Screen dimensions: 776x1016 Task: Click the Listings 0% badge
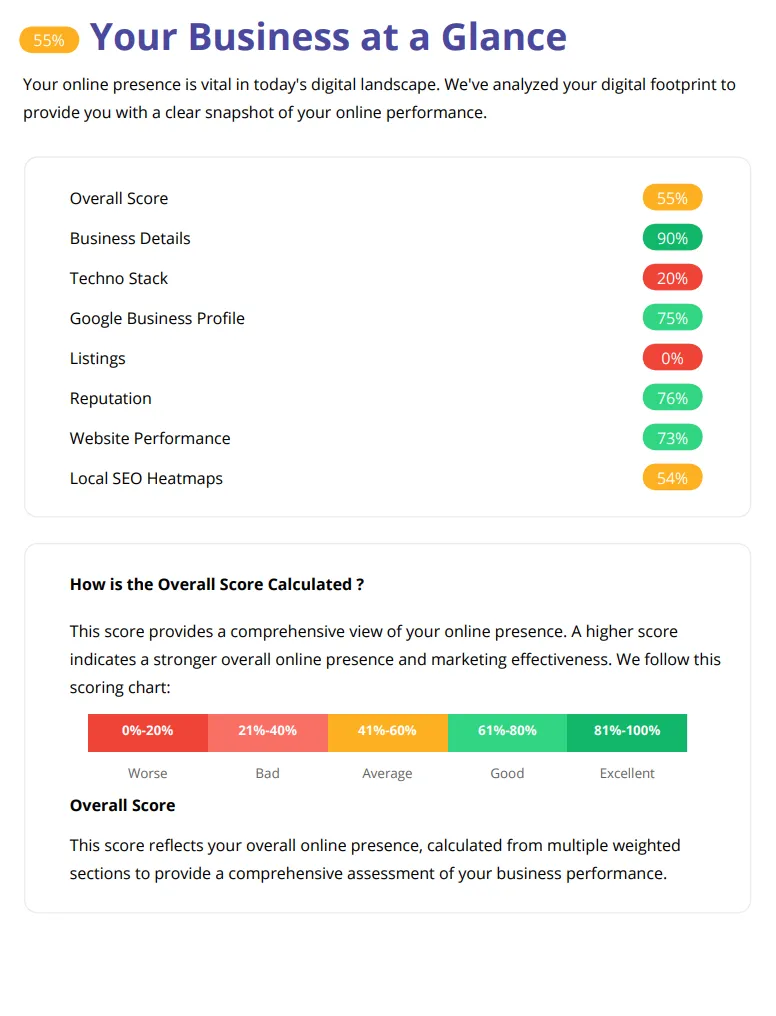[672, 358]
